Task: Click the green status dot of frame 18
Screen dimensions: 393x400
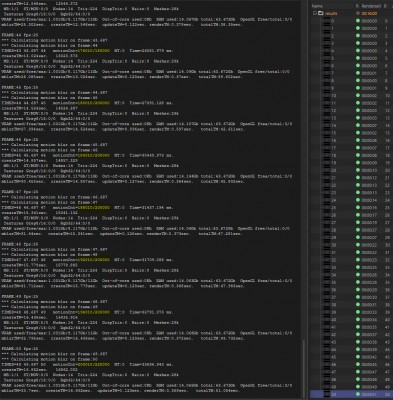Action: click(x=358, y=155)
